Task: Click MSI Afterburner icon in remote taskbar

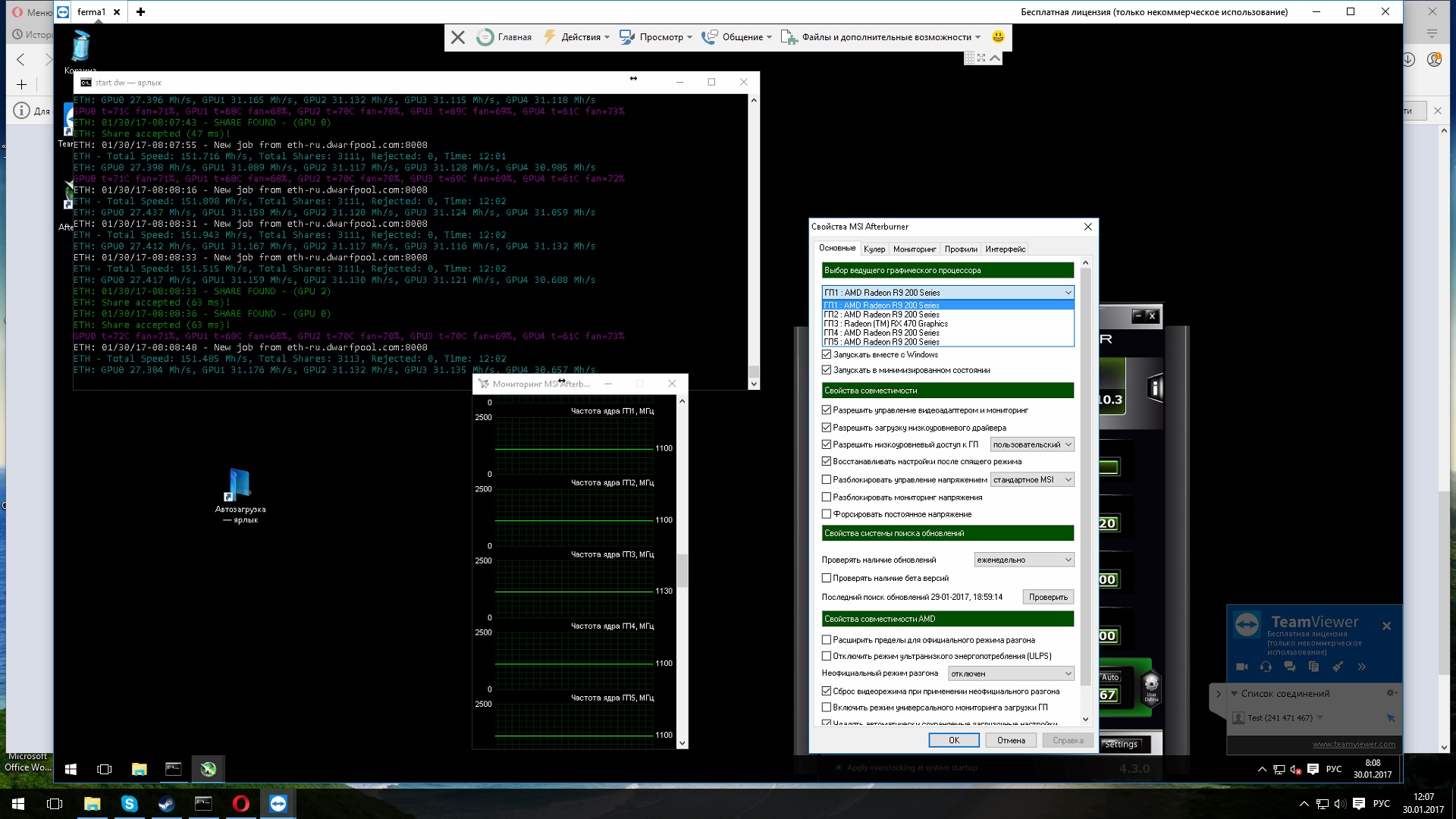Action: [x=208, y=769]
